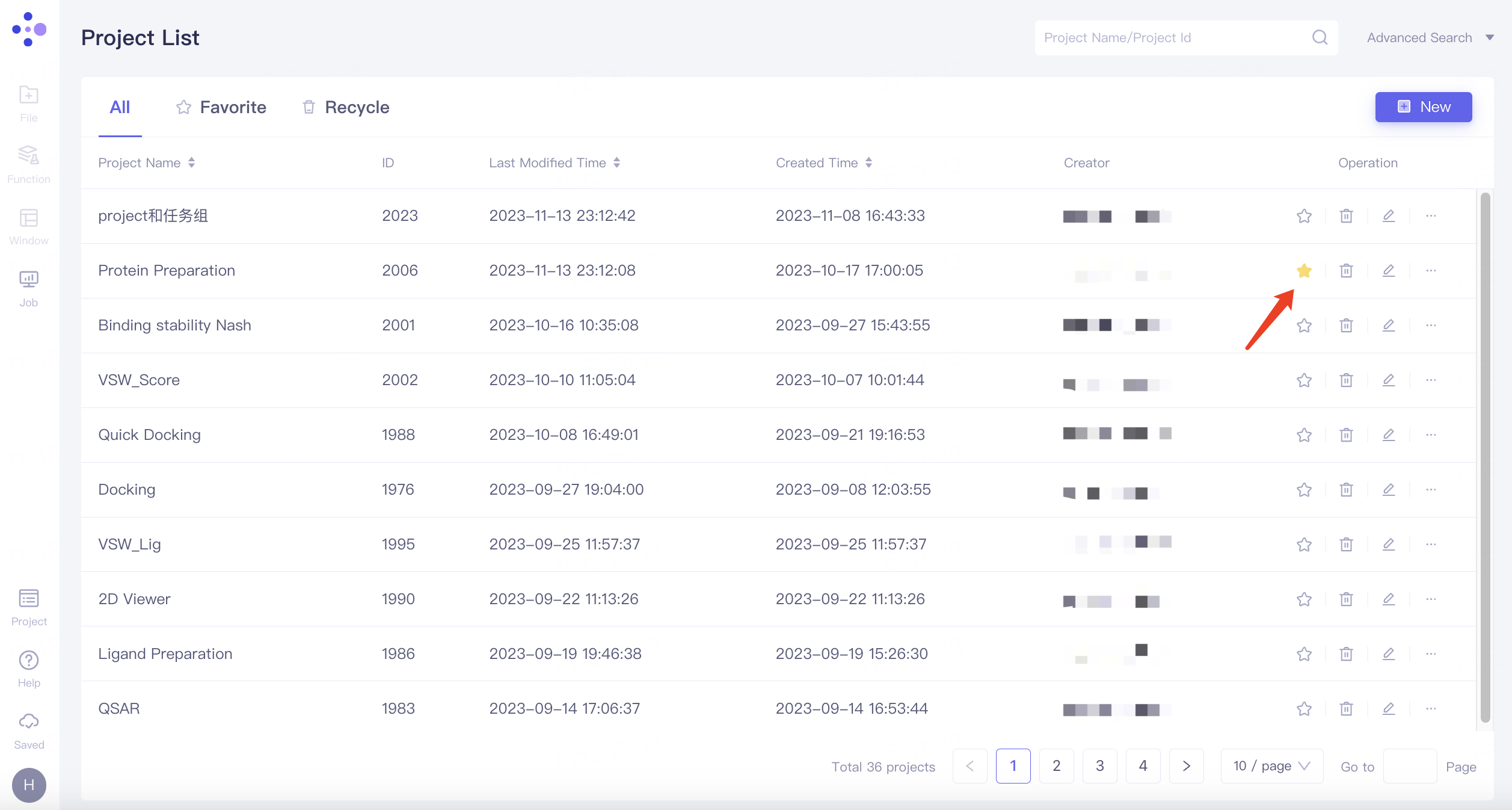This screenshot has height=810, width=1512.
Task: Click the New project button
Action: click(x=1424, y=107)
